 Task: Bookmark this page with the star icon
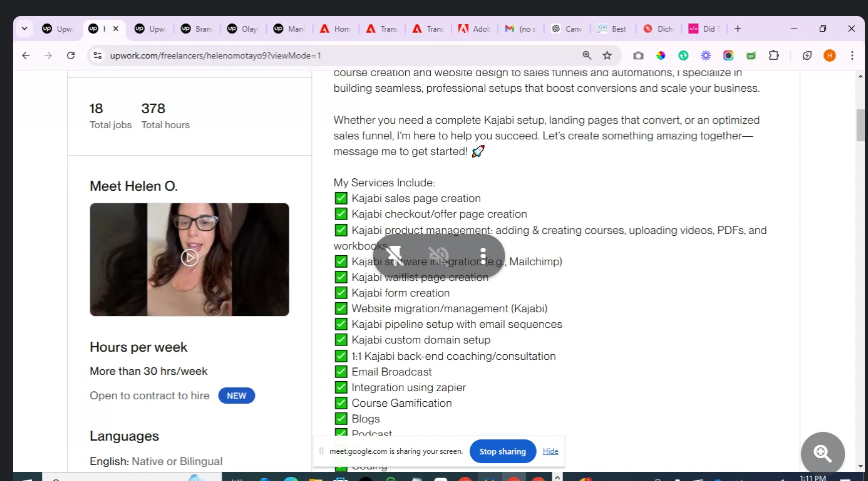[607, 55]
